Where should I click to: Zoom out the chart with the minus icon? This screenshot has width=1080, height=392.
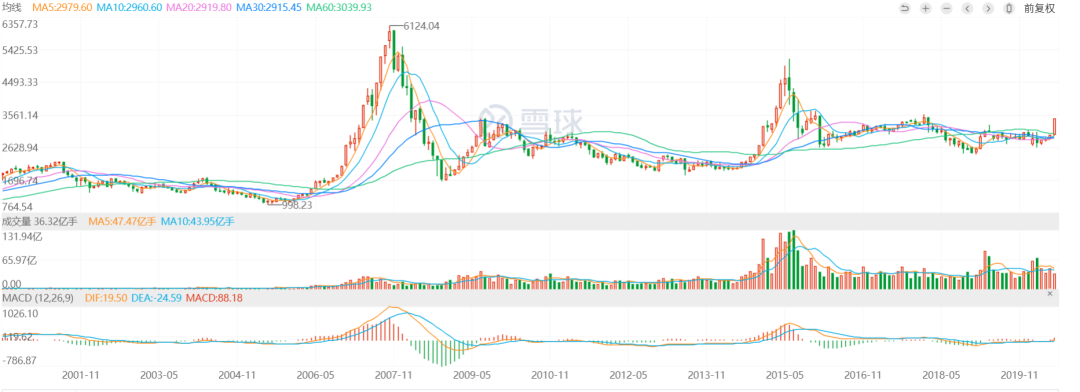(x=946, y=8)
